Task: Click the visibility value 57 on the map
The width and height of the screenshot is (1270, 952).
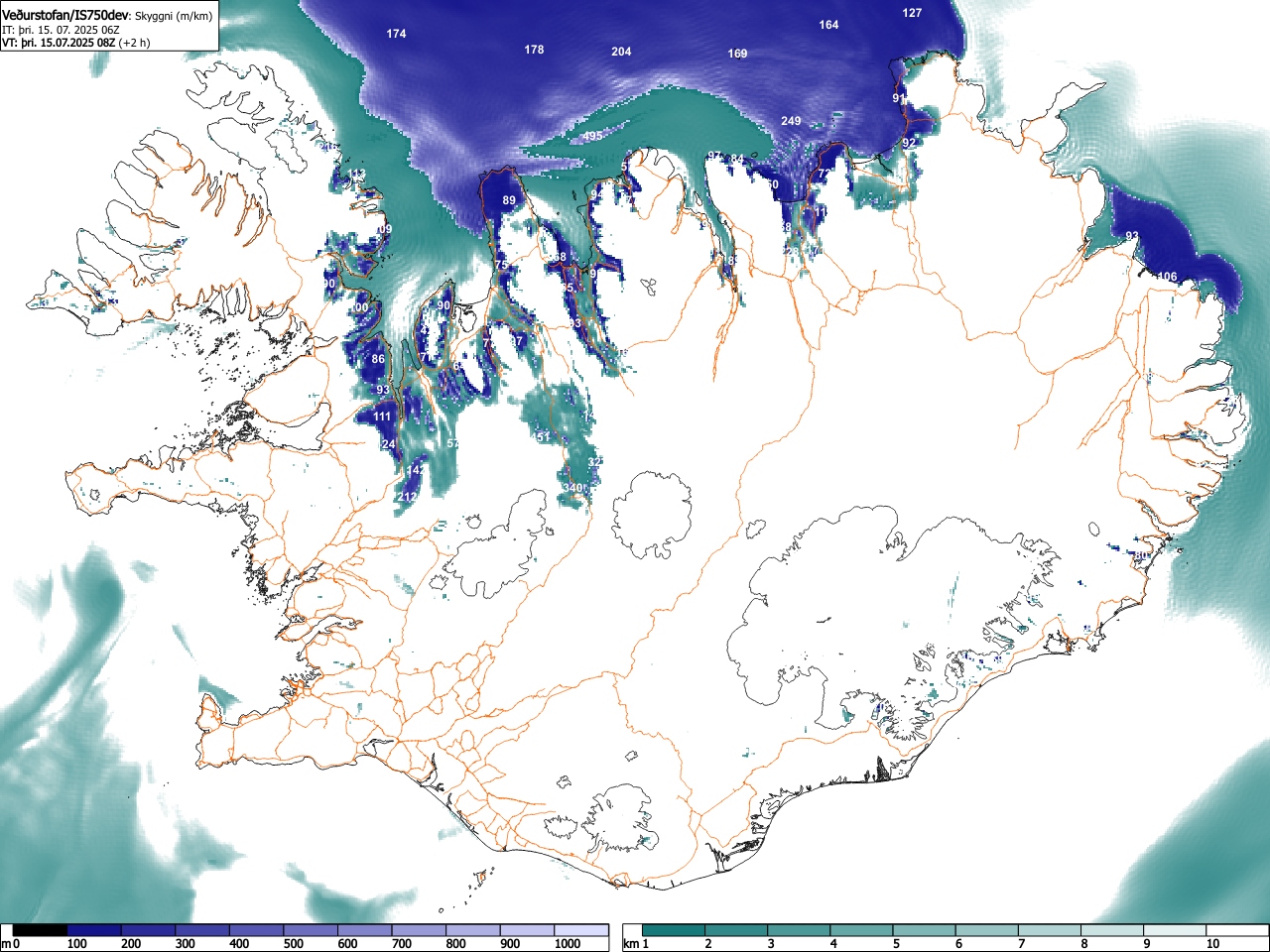Action: 453,443
